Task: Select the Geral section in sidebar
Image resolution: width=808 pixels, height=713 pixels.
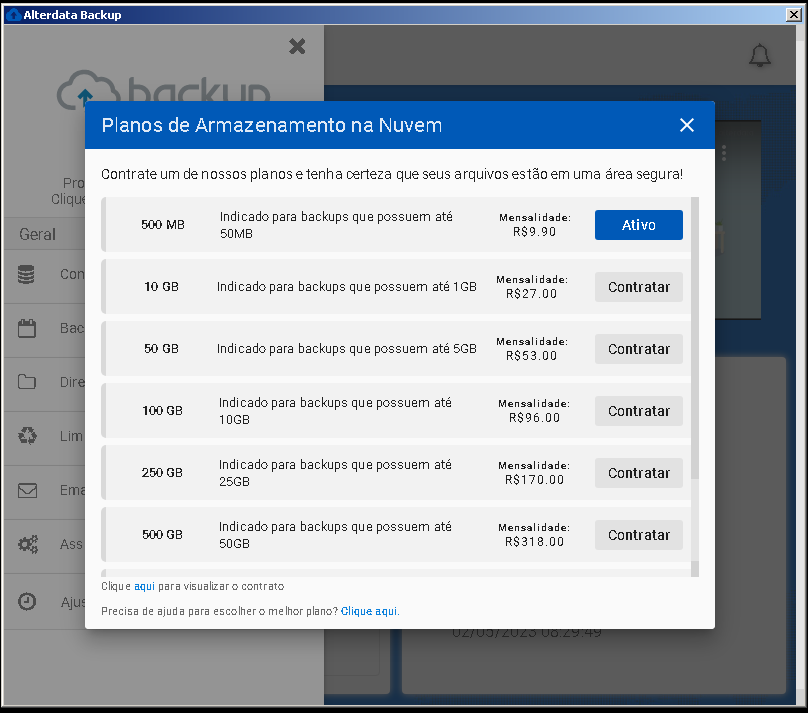Action: [37, 234]
